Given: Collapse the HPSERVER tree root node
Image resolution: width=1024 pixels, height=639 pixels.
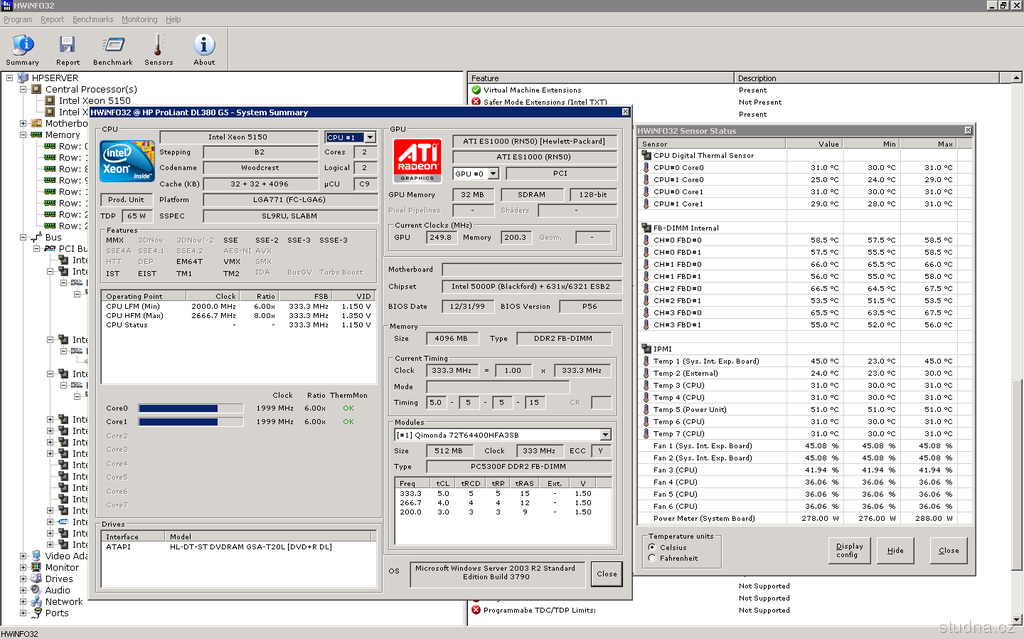Looking at the screenshot, I should tap(10, 78).
